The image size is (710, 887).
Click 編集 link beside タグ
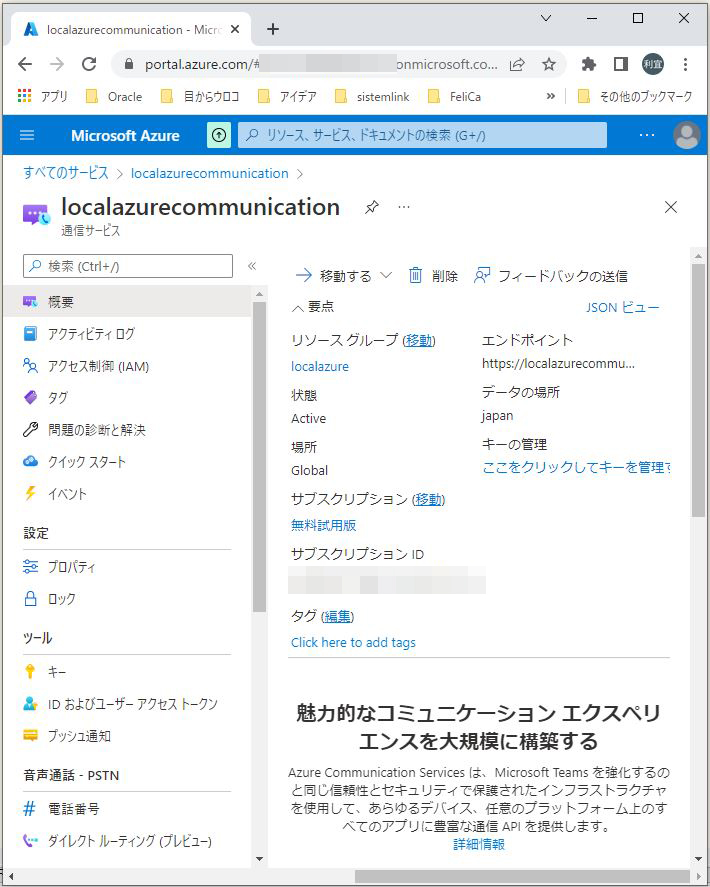click(x=338, y=616)
